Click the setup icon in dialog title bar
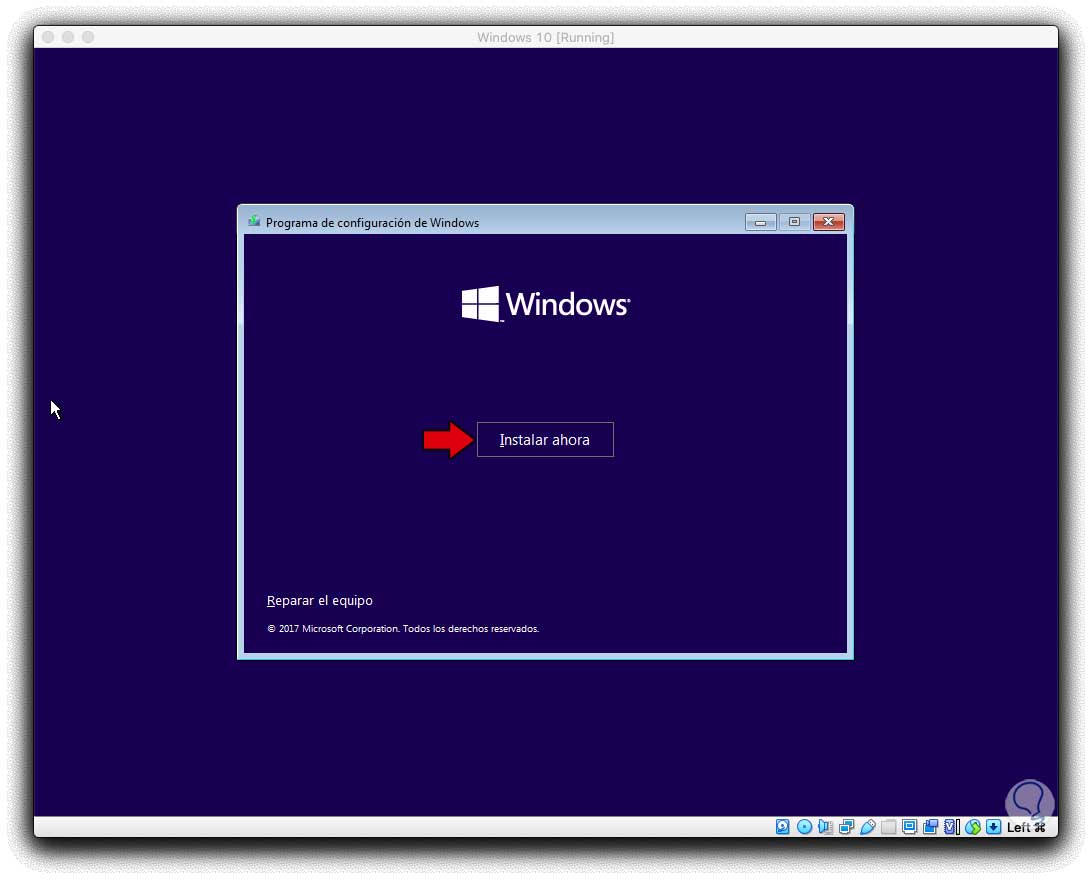 coord(254,221)
